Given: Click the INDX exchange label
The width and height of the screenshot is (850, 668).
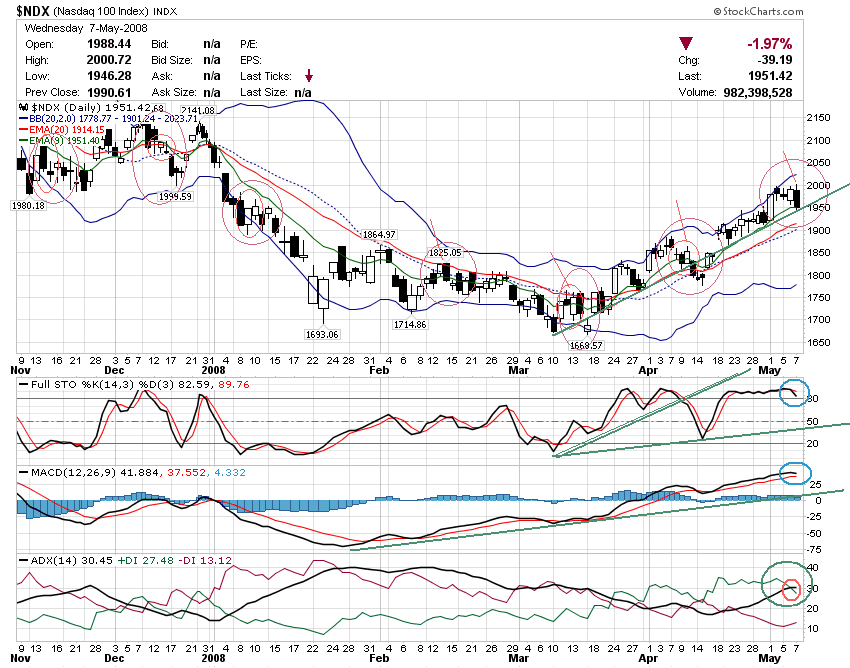Looking at the screenshot, I should tap(165, 11).
